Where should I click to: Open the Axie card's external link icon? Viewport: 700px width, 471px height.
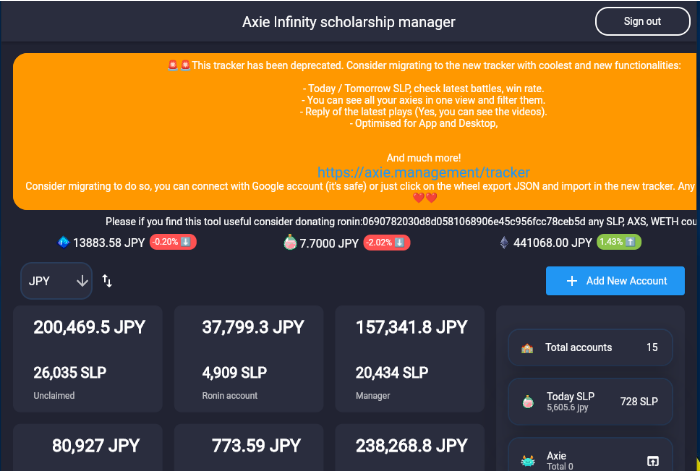653,460
